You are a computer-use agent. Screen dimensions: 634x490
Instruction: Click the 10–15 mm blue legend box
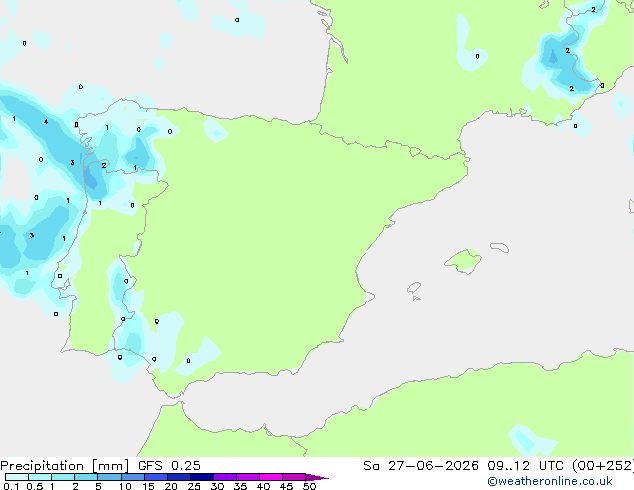[x=133, y=477]
